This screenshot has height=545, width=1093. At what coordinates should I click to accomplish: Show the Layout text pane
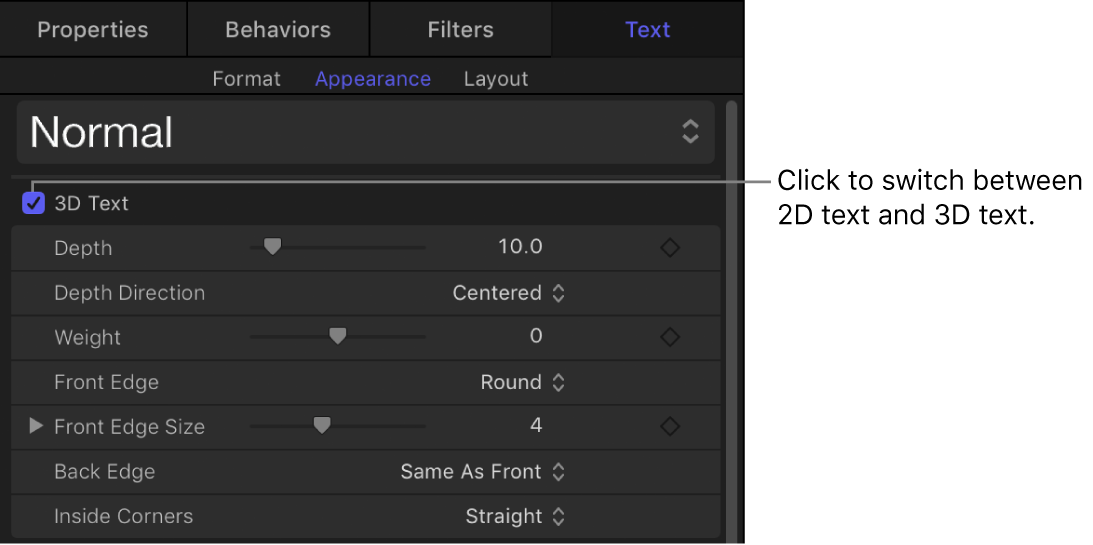point(496,79)
